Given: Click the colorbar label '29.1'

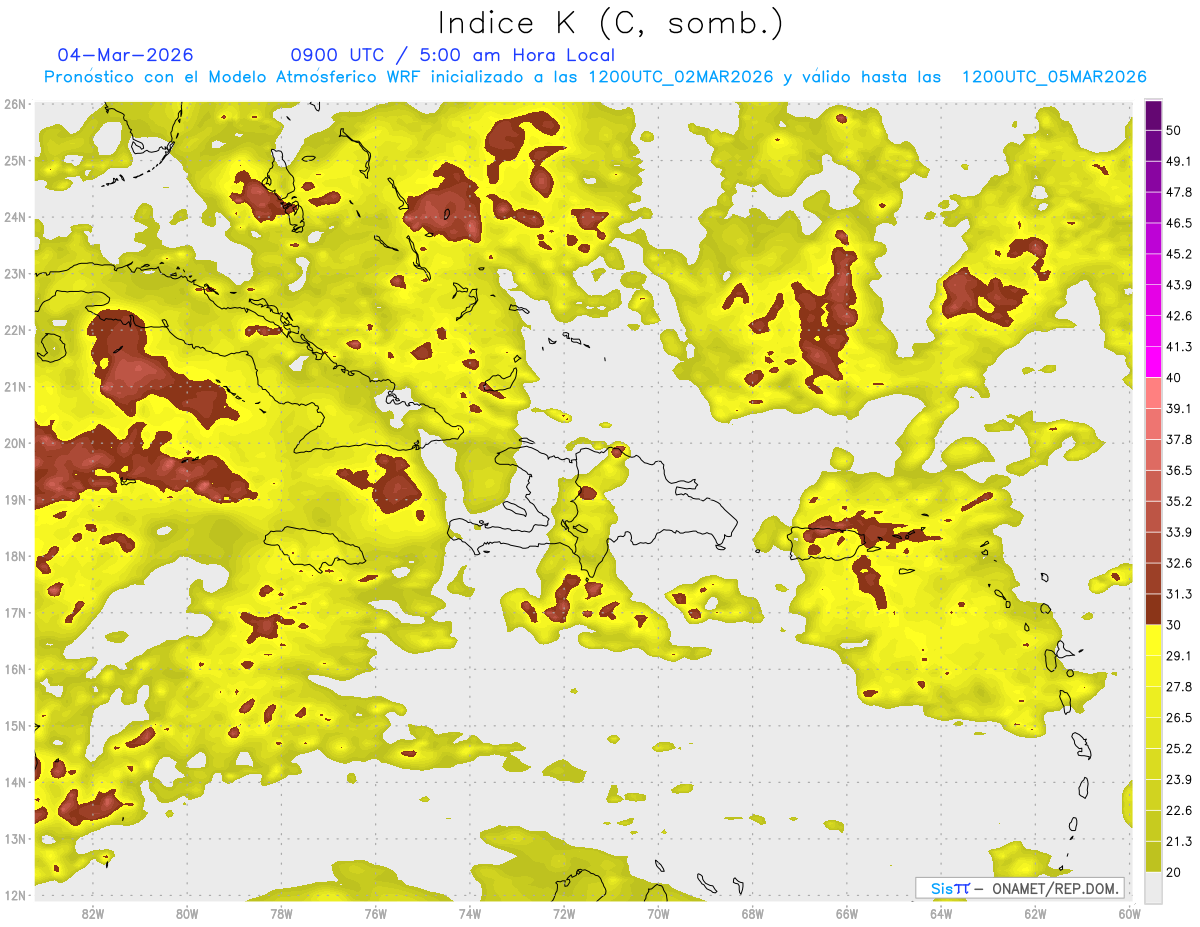Looking at the screenshot, I should tap(1178, 656).
